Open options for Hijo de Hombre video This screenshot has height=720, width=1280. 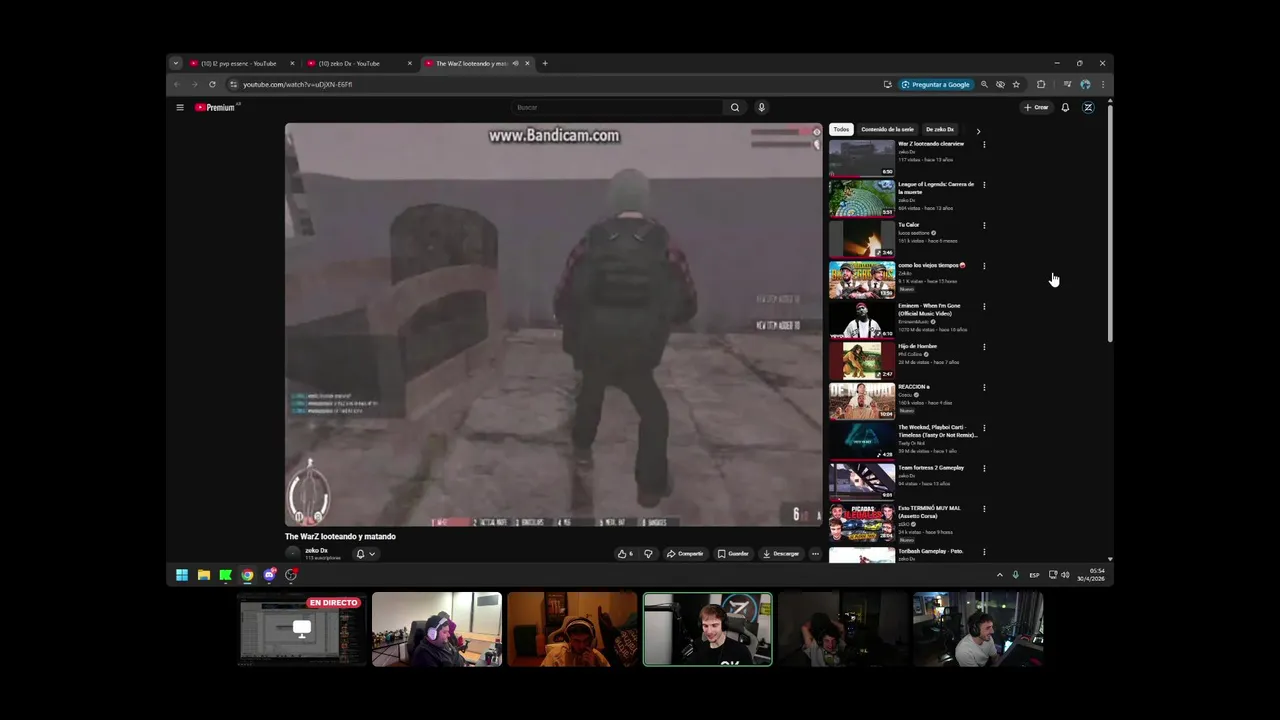point(984,347)
